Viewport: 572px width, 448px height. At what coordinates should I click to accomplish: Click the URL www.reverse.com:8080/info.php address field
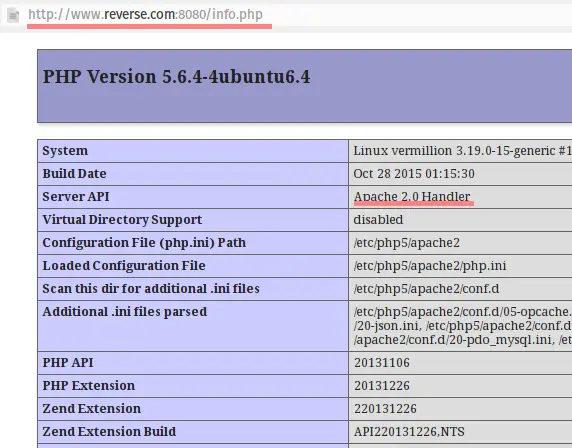[146, 15]
